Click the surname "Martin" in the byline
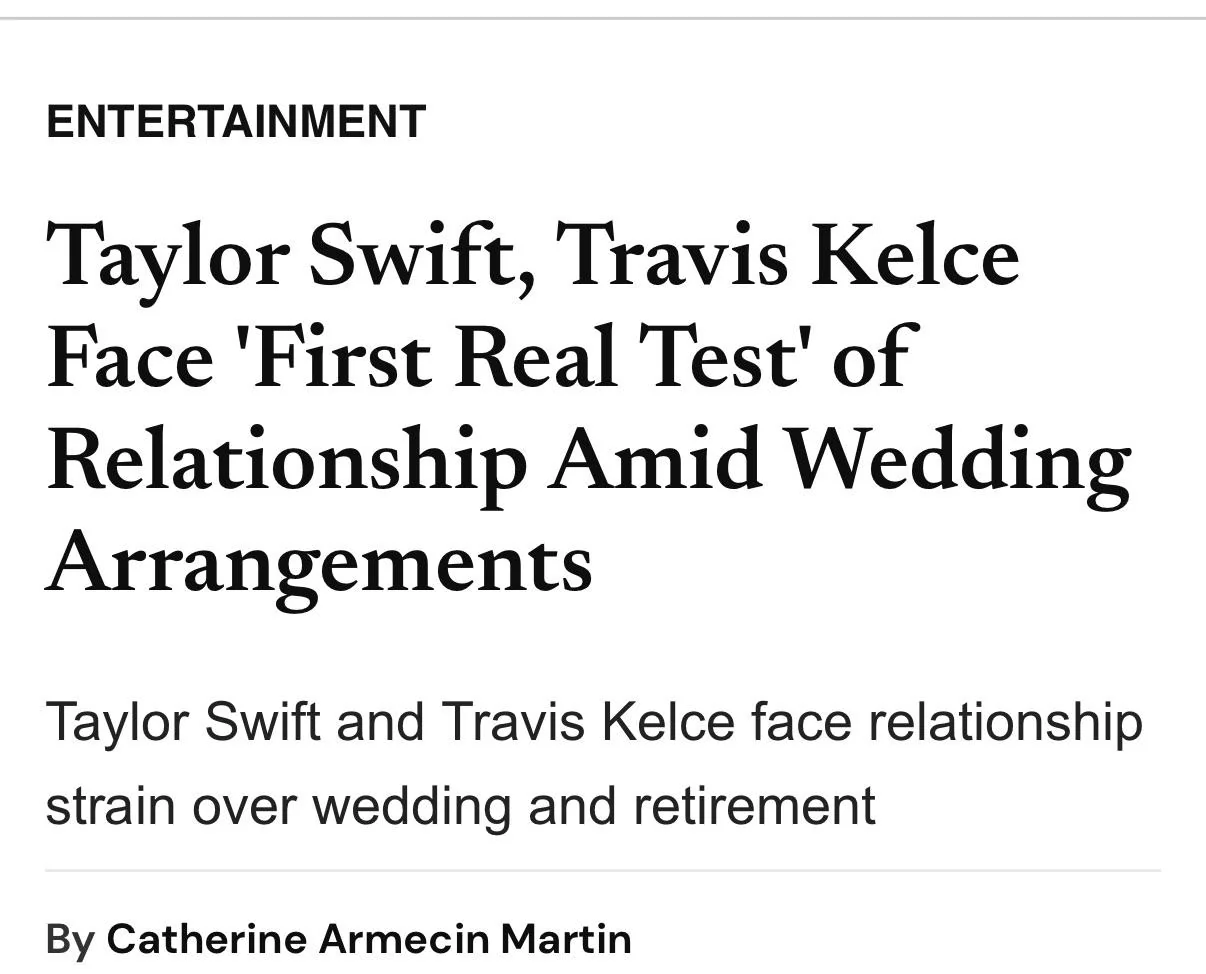Viewport: 1206px width, 974px height. [565, 939]
